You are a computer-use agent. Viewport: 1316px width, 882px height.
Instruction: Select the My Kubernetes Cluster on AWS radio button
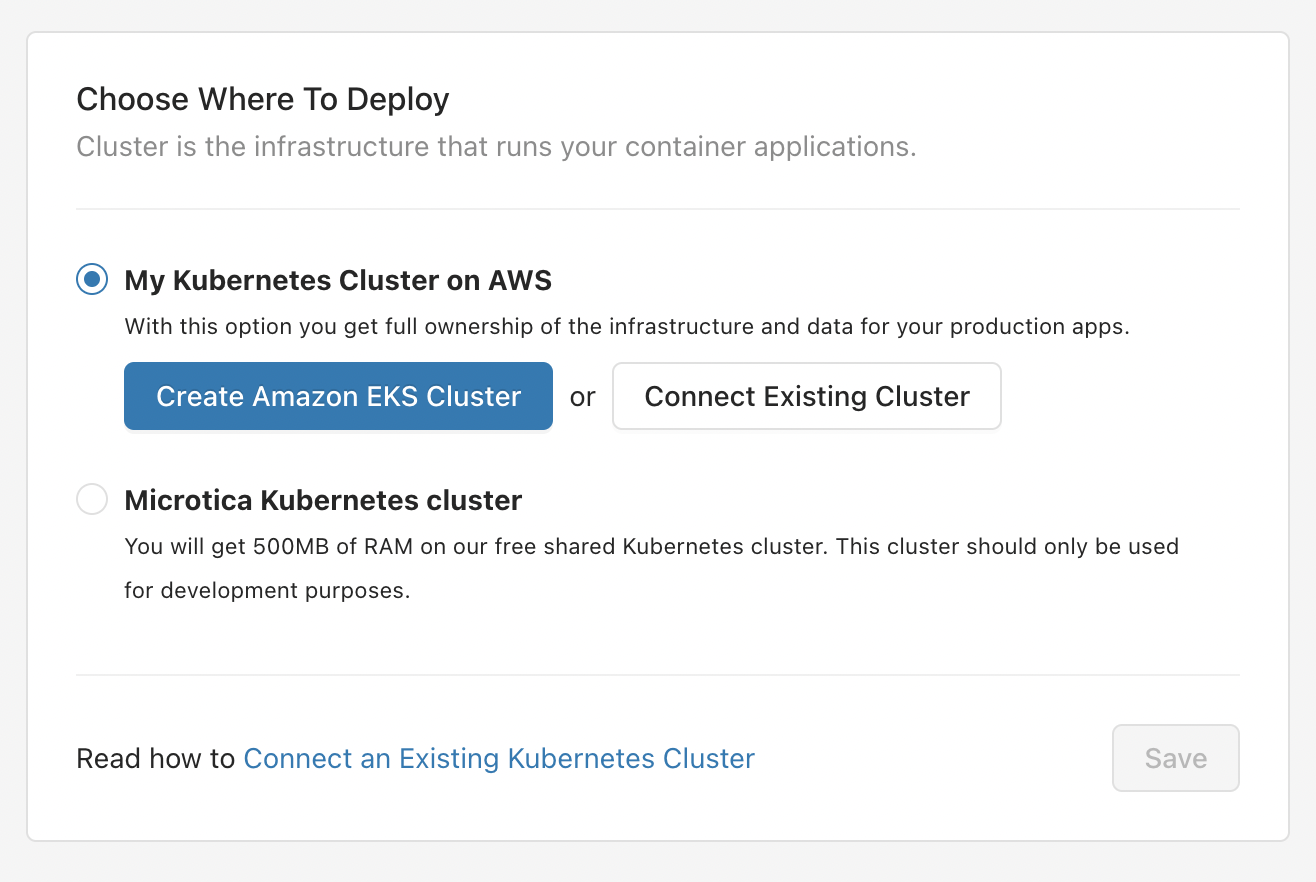(x=91, y=279)
